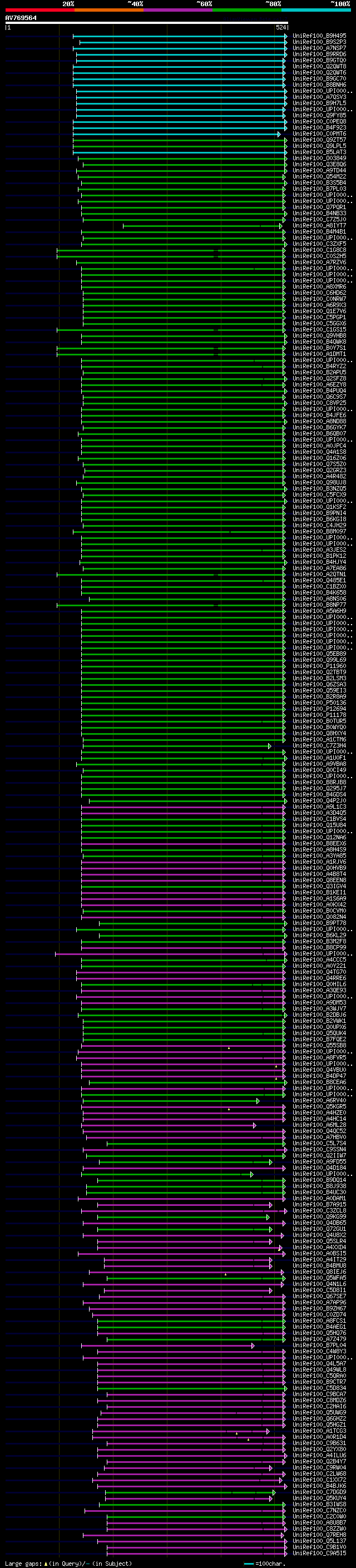Click the white query sequence bar
The height and width of the screenshot is (1568, 356).
[x=147, y=23]
